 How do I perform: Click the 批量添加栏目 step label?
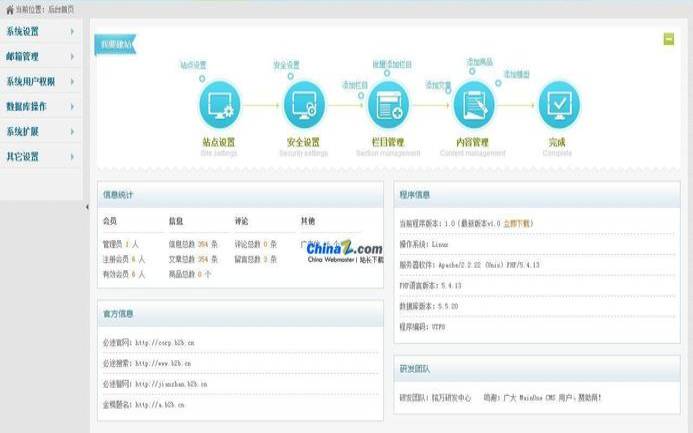(x=392, y=65)
